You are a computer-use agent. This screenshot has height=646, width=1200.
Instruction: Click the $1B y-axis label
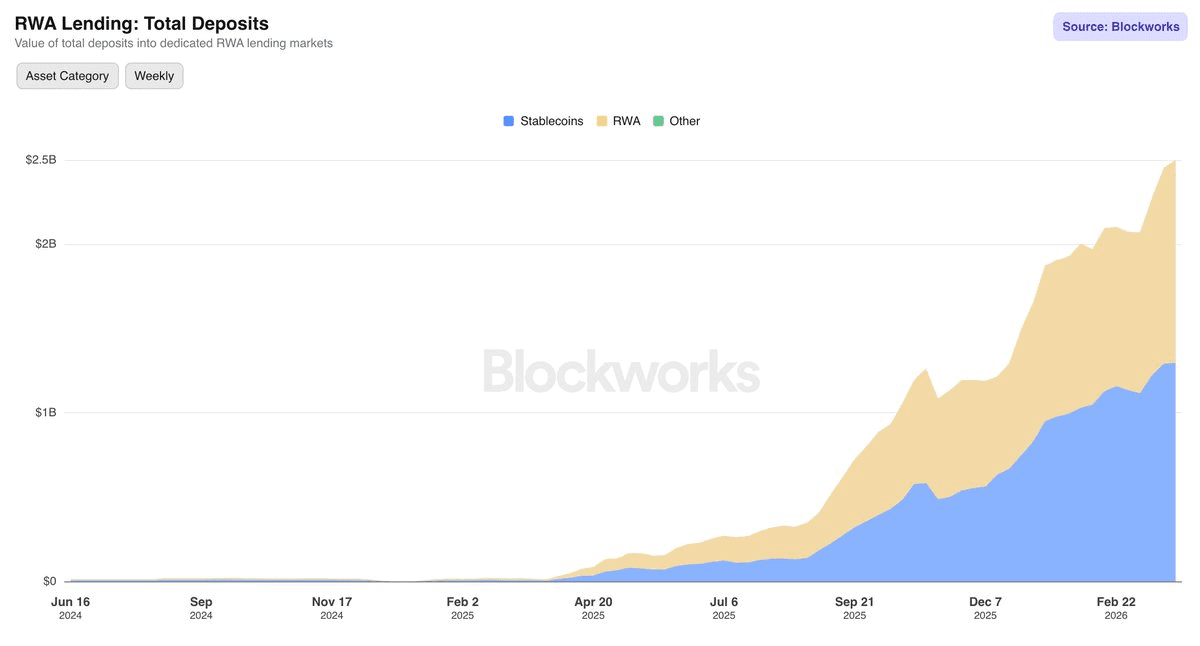pyautogui.click(x=44, y=413)
